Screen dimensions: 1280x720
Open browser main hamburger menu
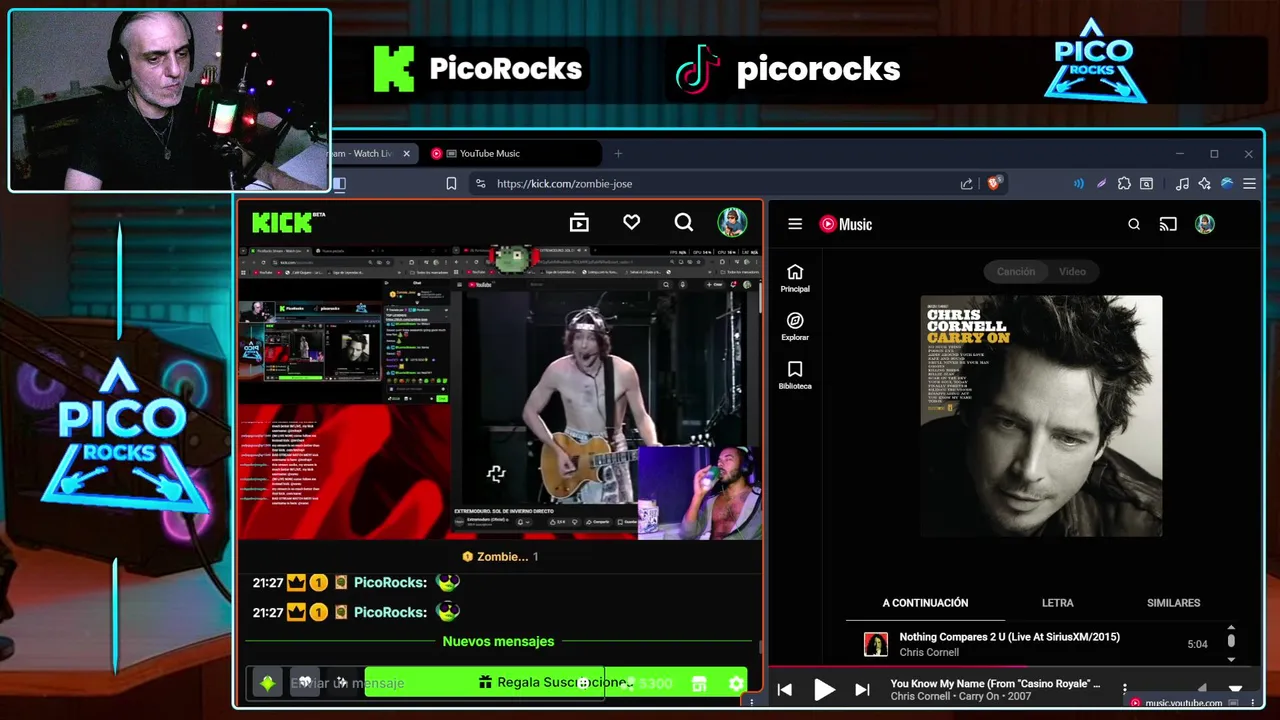pos(1249,183)
